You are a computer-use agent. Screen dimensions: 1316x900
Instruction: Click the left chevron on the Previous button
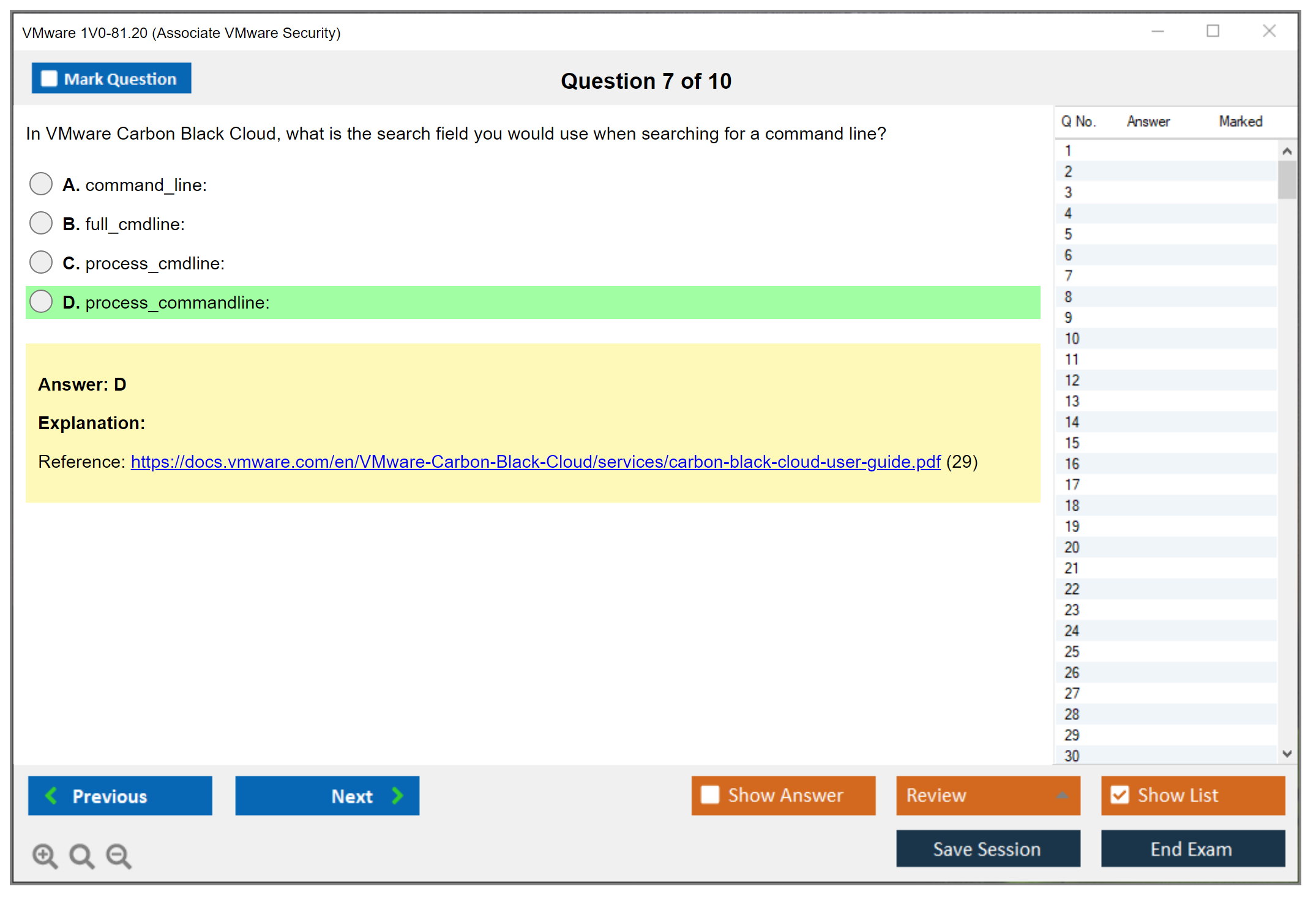(x=51, y=795)
